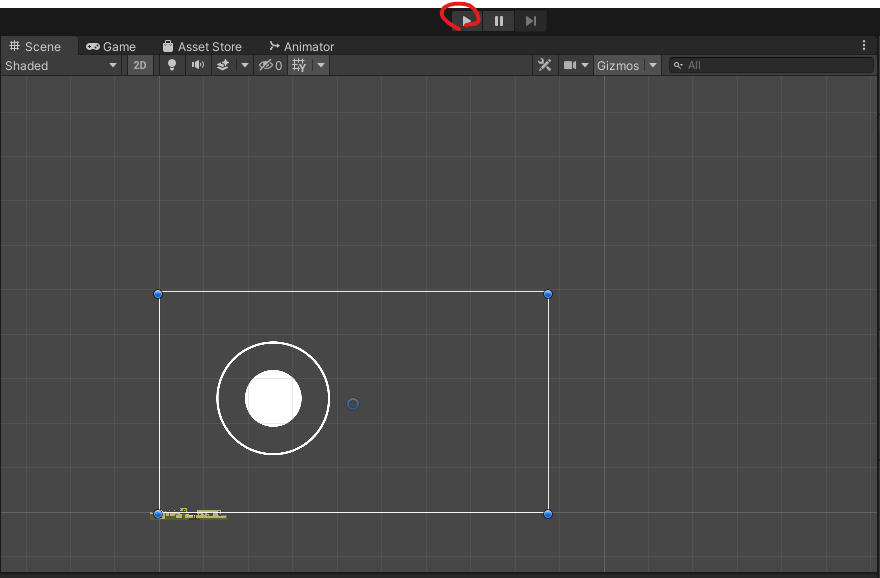Viewport: 880px width, 578px height.
Task: Toggle the scene grid visibility icon
Action: tap(299, 66)
